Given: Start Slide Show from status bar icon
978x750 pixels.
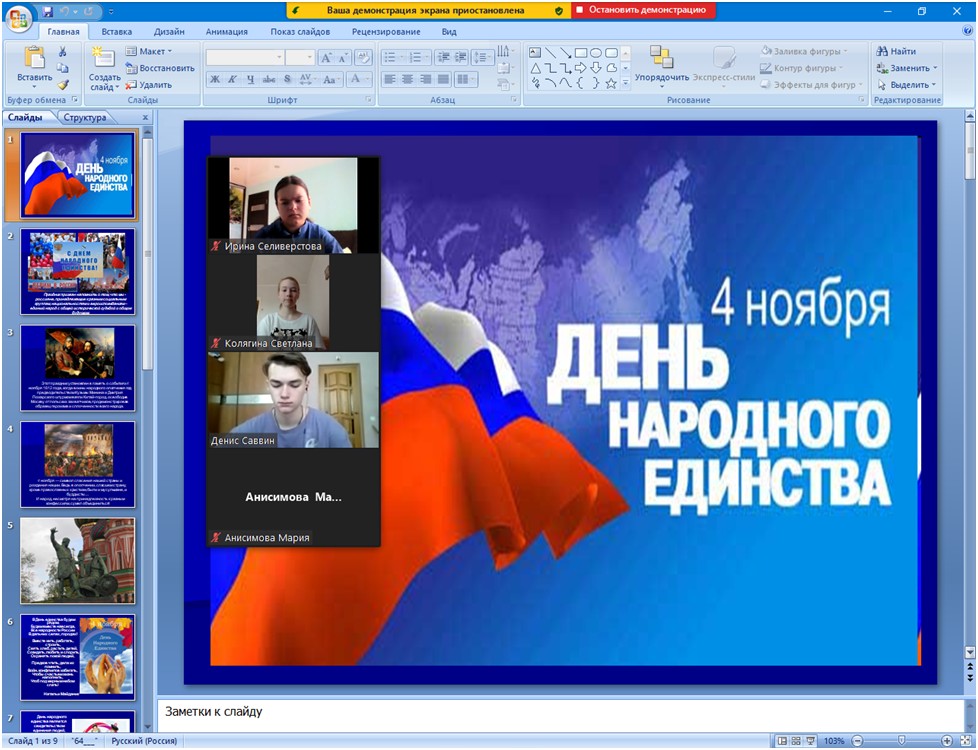Looking at the screenshot, I should 810,741.
